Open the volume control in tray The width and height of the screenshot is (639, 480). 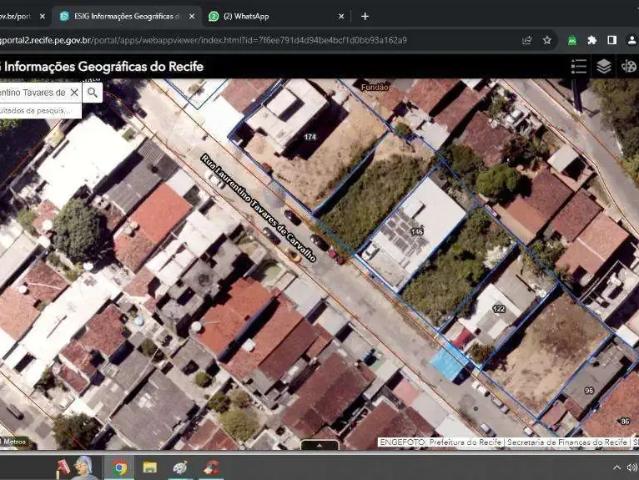[x=632, y=468]
